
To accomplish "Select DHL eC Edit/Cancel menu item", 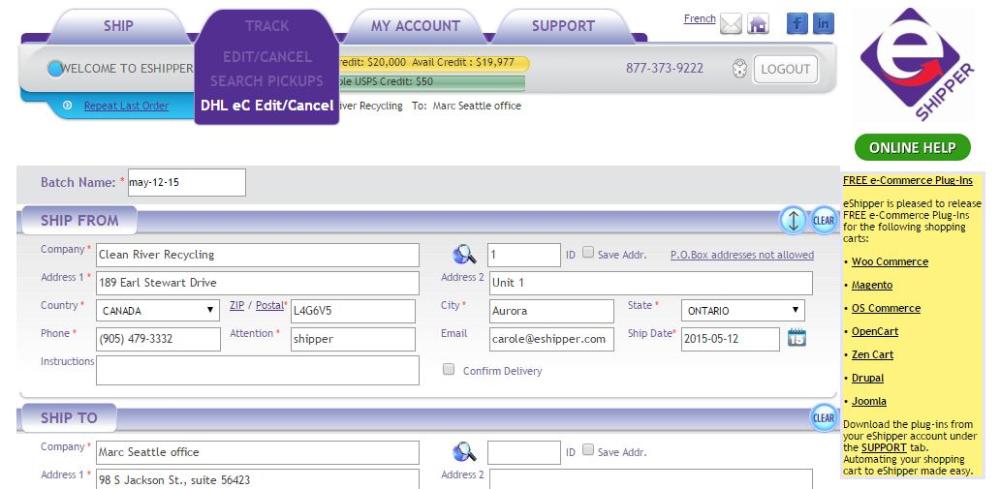I will coord(267,105).
